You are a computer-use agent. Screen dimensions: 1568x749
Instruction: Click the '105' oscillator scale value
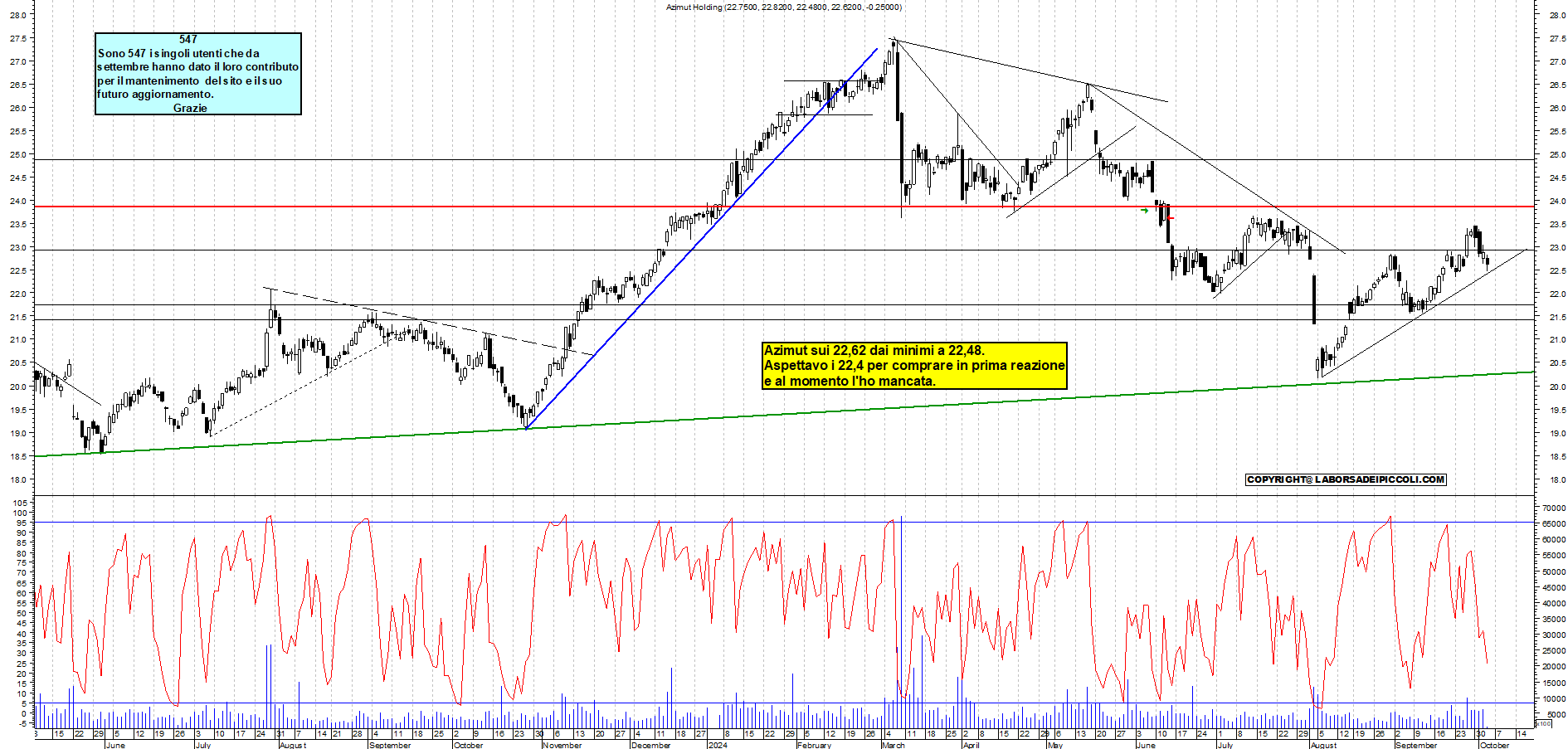[x=20, y=503]
